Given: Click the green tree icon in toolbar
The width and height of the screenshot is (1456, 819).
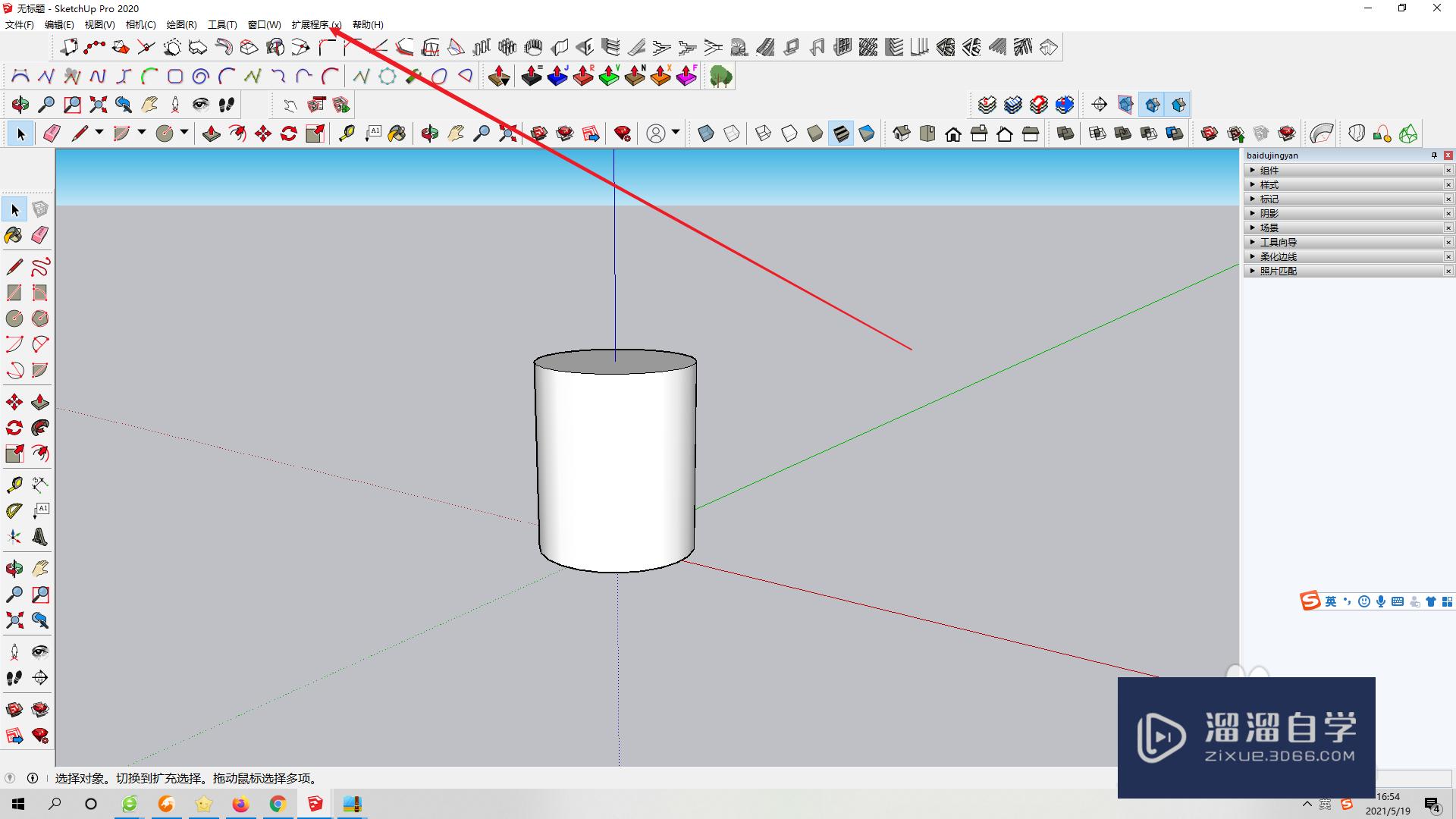Looking at the screenshot, I should pyautogui.click(x=720, y=77).
